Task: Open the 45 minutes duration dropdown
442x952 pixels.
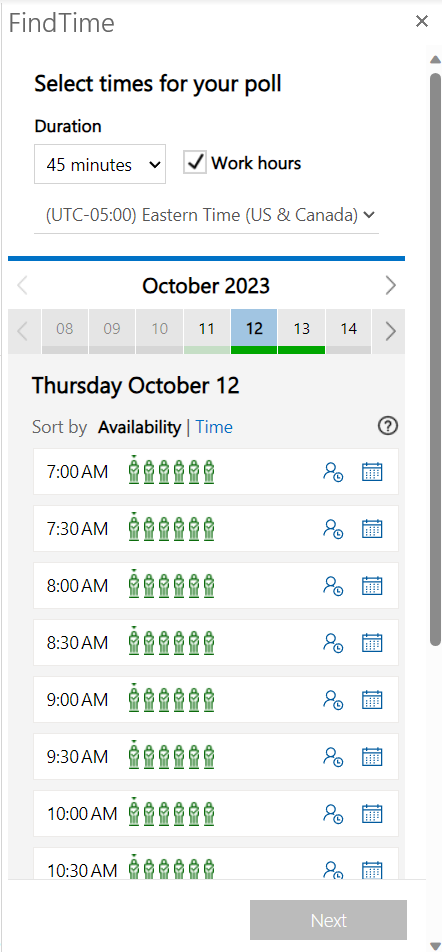Action: pos(100,164)
